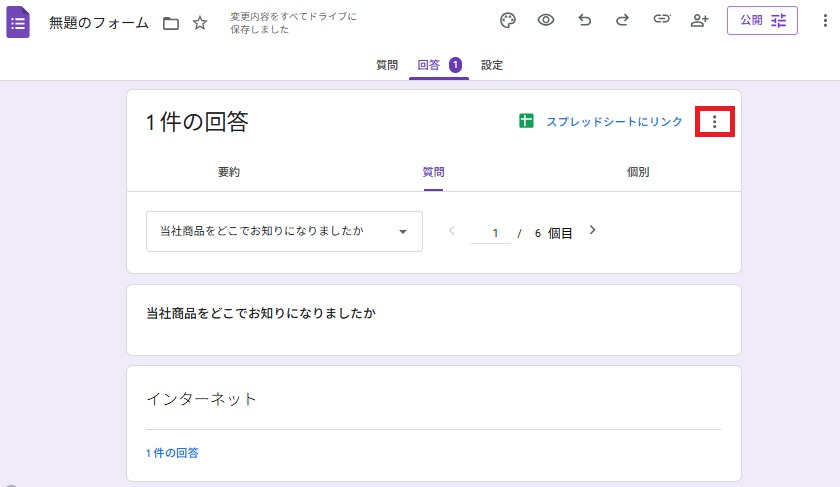Click the move to folder icon
Image resolution: width=840 pixels, height=487 pixels.
(x=171, y=22)
